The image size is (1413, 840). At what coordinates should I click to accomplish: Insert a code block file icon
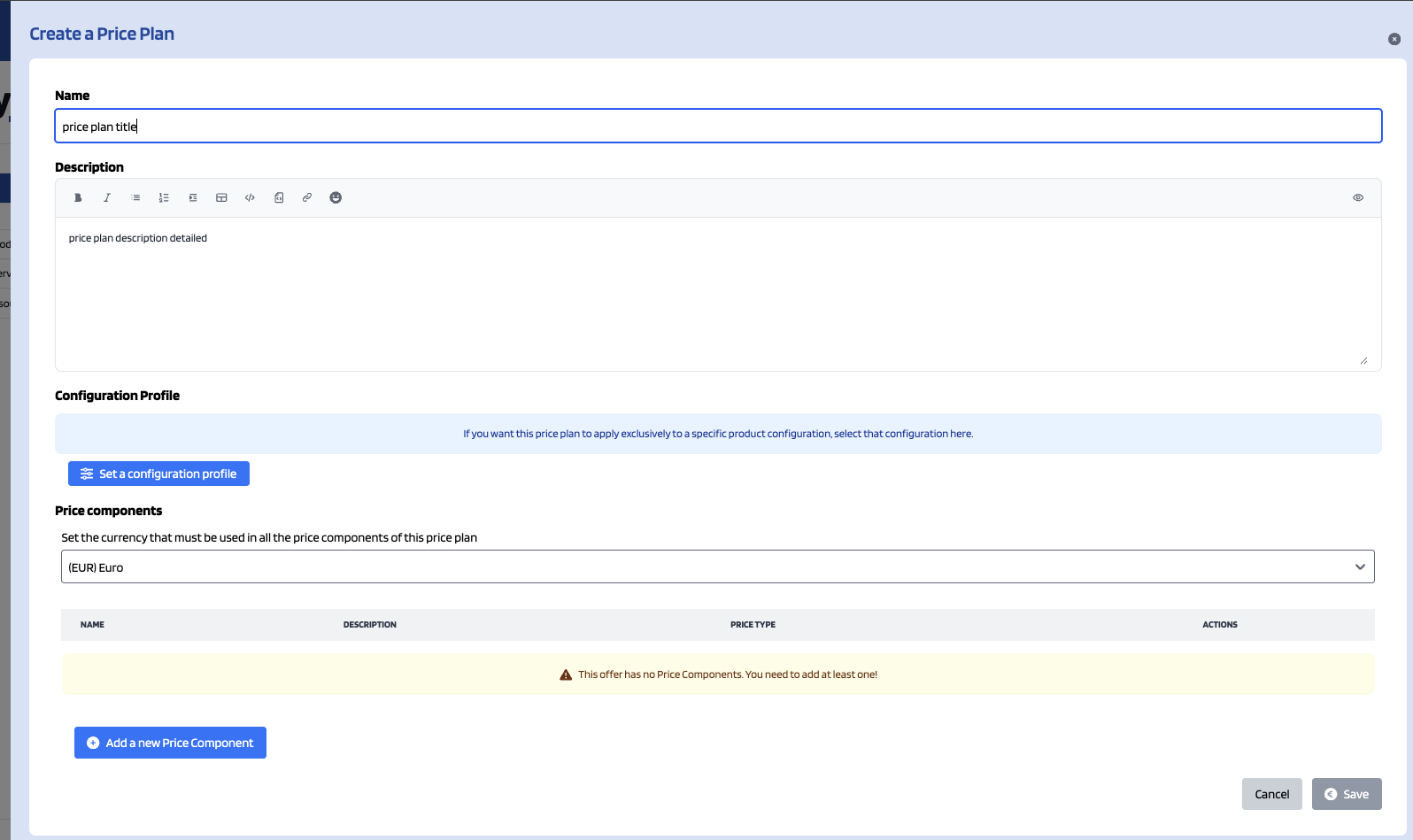279,197
